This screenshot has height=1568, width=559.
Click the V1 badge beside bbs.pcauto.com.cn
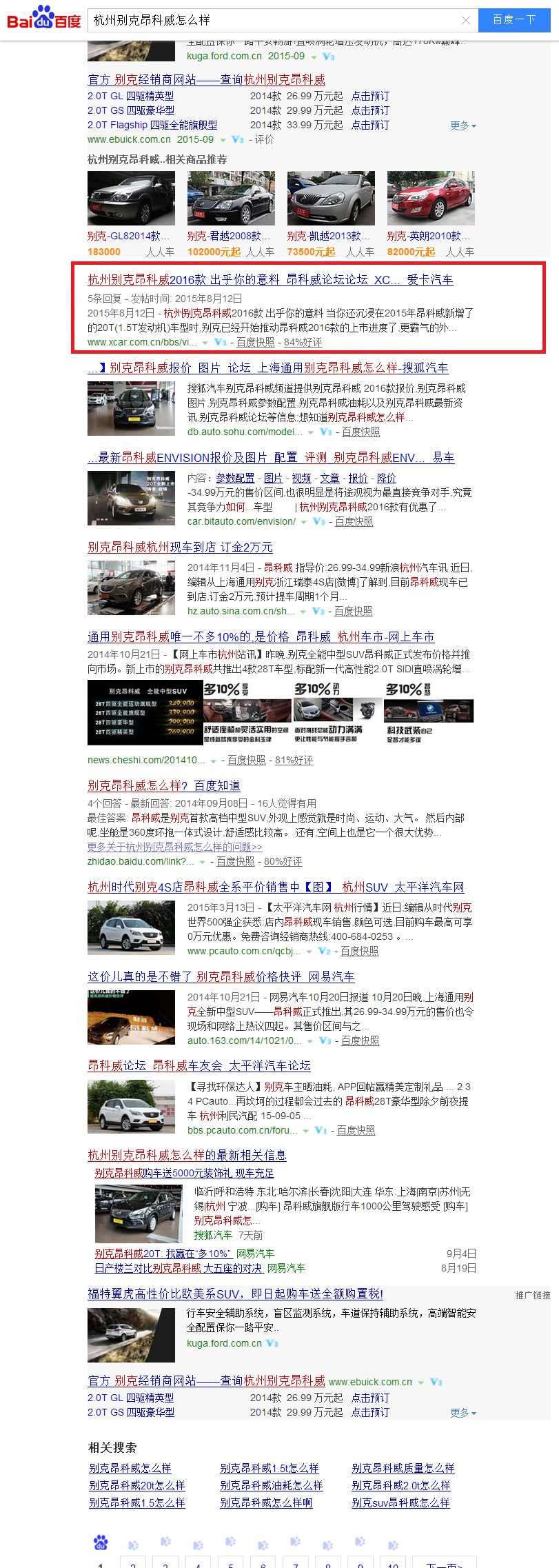[x=321, y=1130]
